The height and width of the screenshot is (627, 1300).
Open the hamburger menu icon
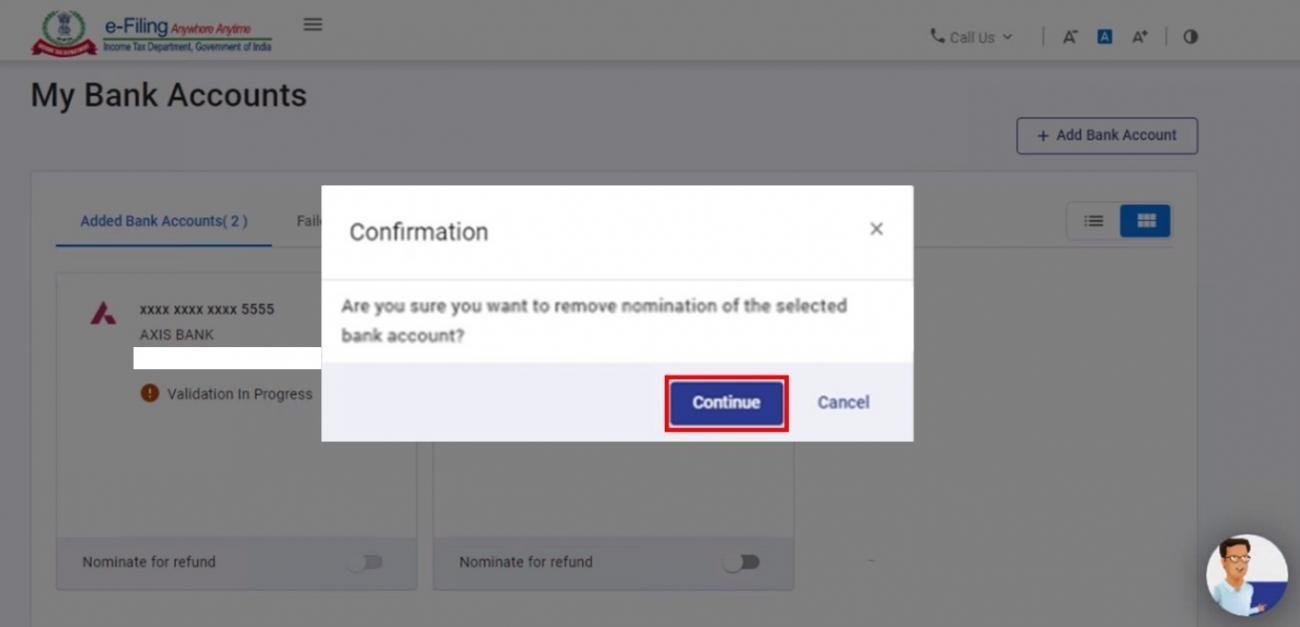[313, 24]
